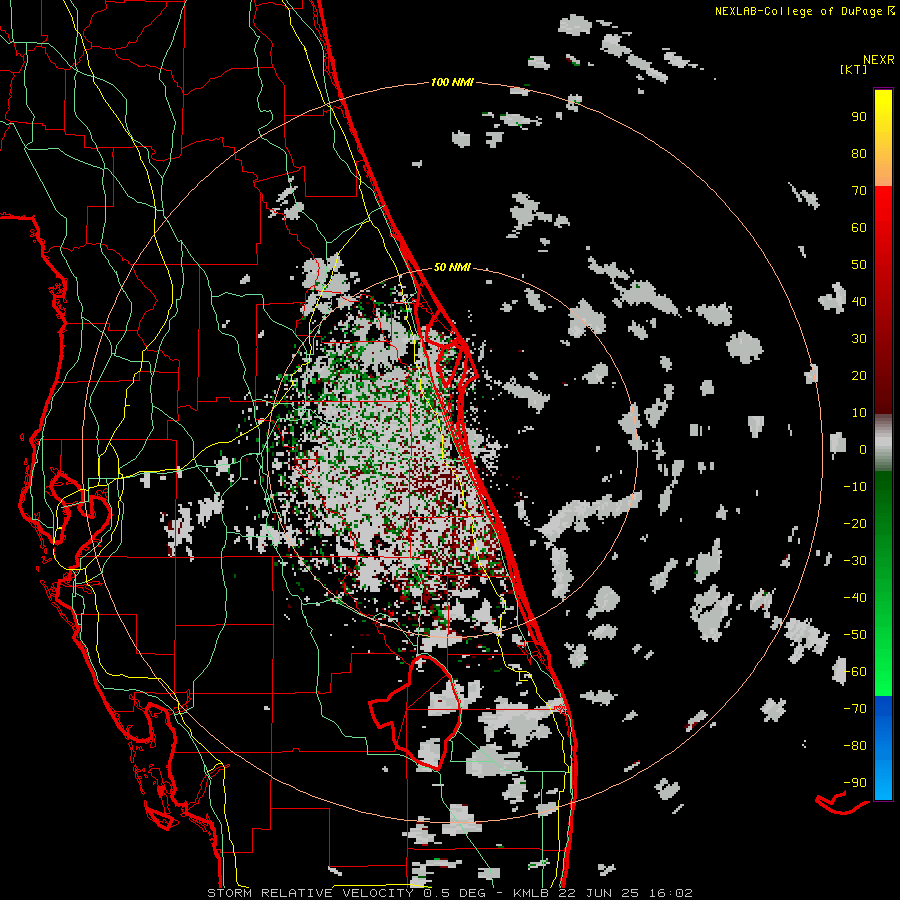Click the -70 value on the color scale
This screenshot has height=900, width=900.
[855, 709]
